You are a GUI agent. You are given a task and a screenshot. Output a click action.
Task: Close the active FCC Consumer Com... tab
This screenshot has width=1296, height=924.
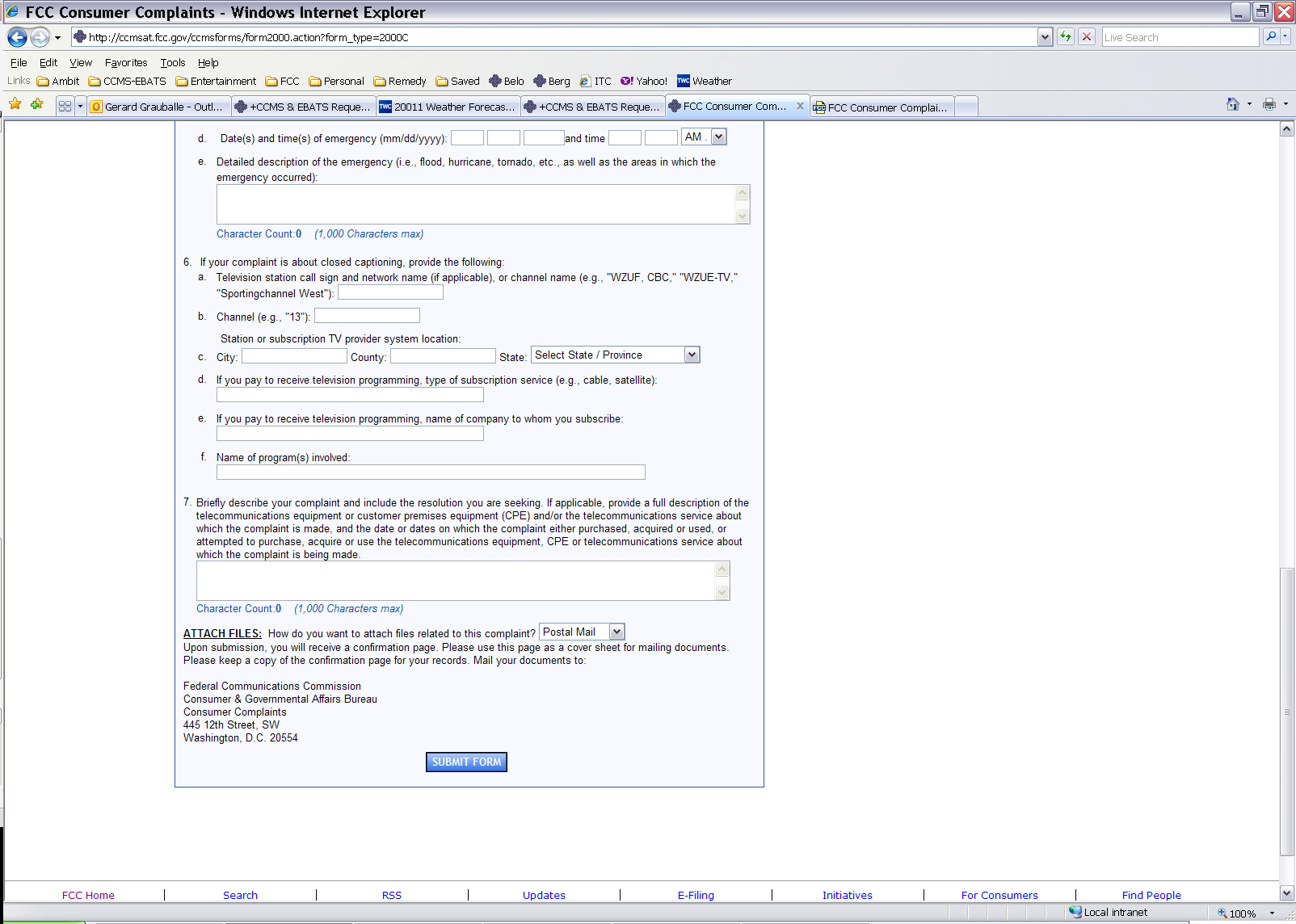point(800,106)
